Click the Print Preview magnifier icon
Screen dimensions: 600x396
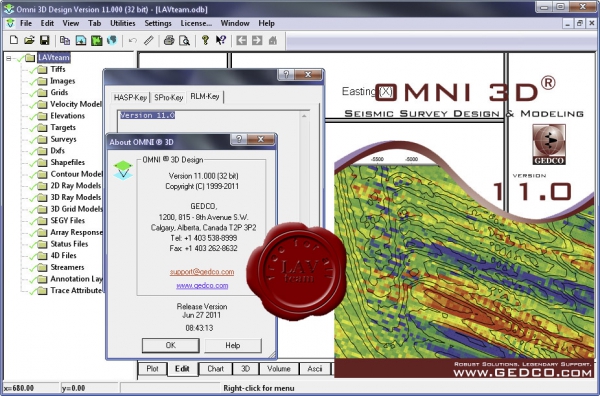184,40
